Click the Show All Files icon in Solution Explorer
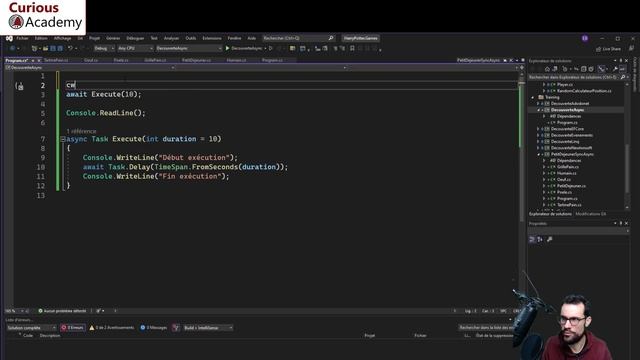The width and height of the screenshot is (640, 360). [x=591, y=69]
